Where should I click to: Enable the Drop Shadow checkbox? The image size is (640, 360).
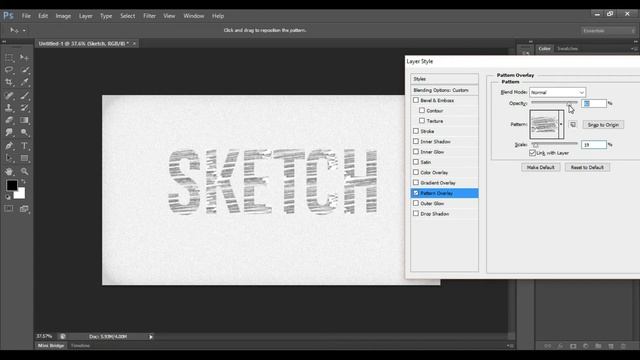pyautogui.click(x=416, y=213)
